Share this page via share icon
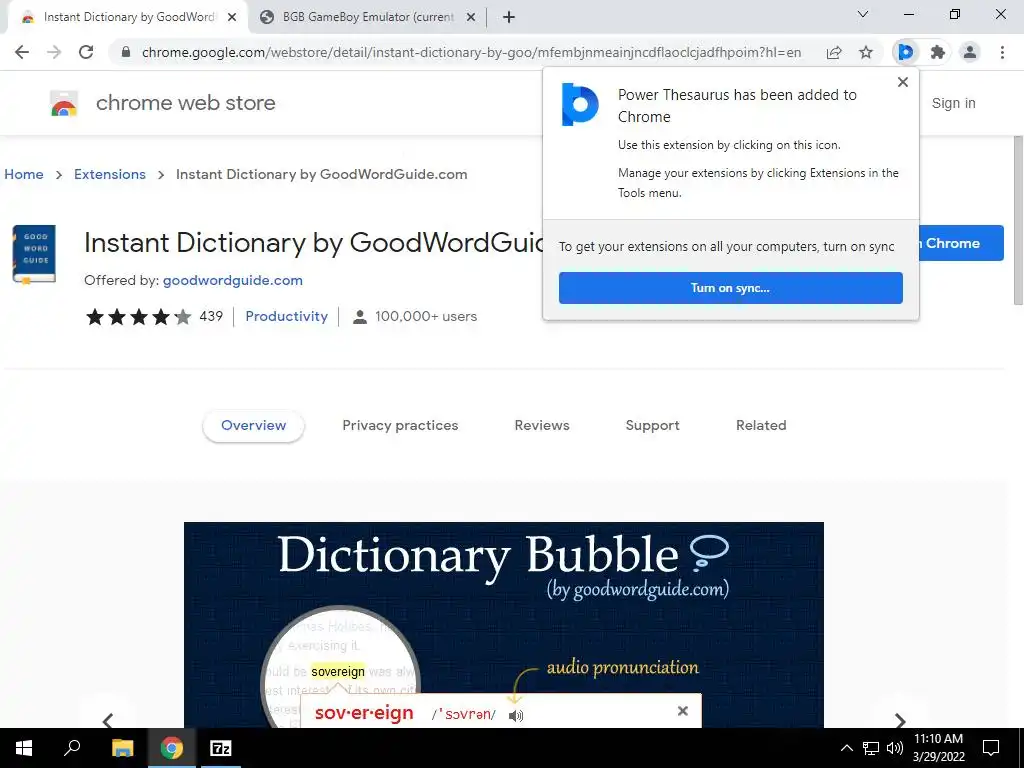The height and width of the screenshot is (768, 1024). [834, 52]
